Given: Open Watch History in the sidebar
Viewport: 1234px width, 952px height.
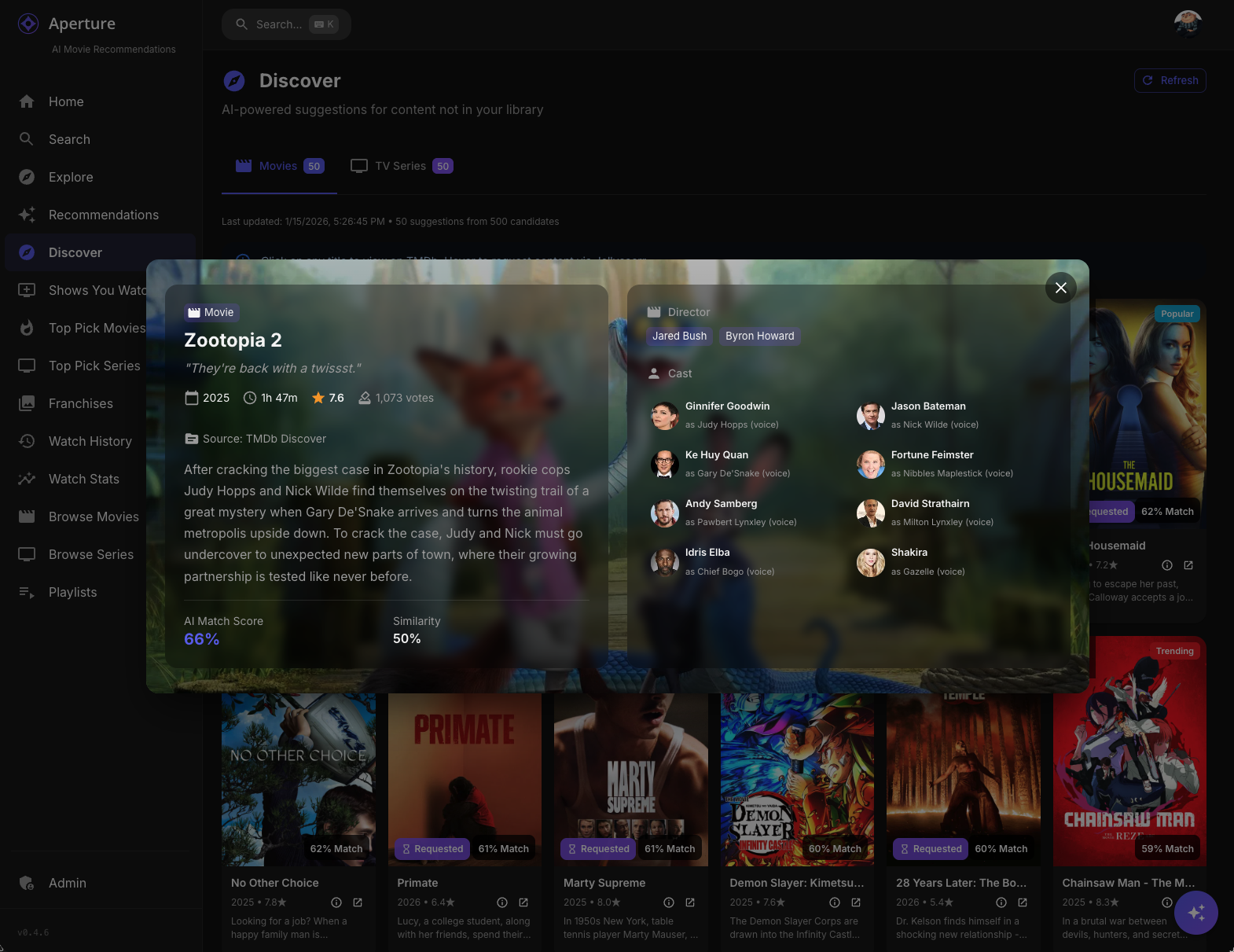Looking at the screenshot, I should coord(90,441).
